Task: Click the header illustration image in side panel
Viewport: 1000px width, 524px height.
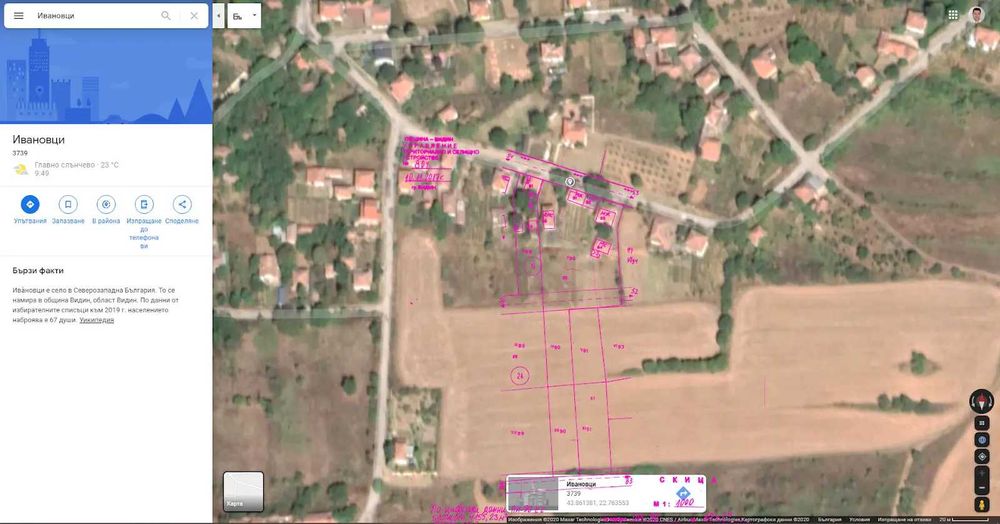Action: pyautogui.click(x=106, y=76)
